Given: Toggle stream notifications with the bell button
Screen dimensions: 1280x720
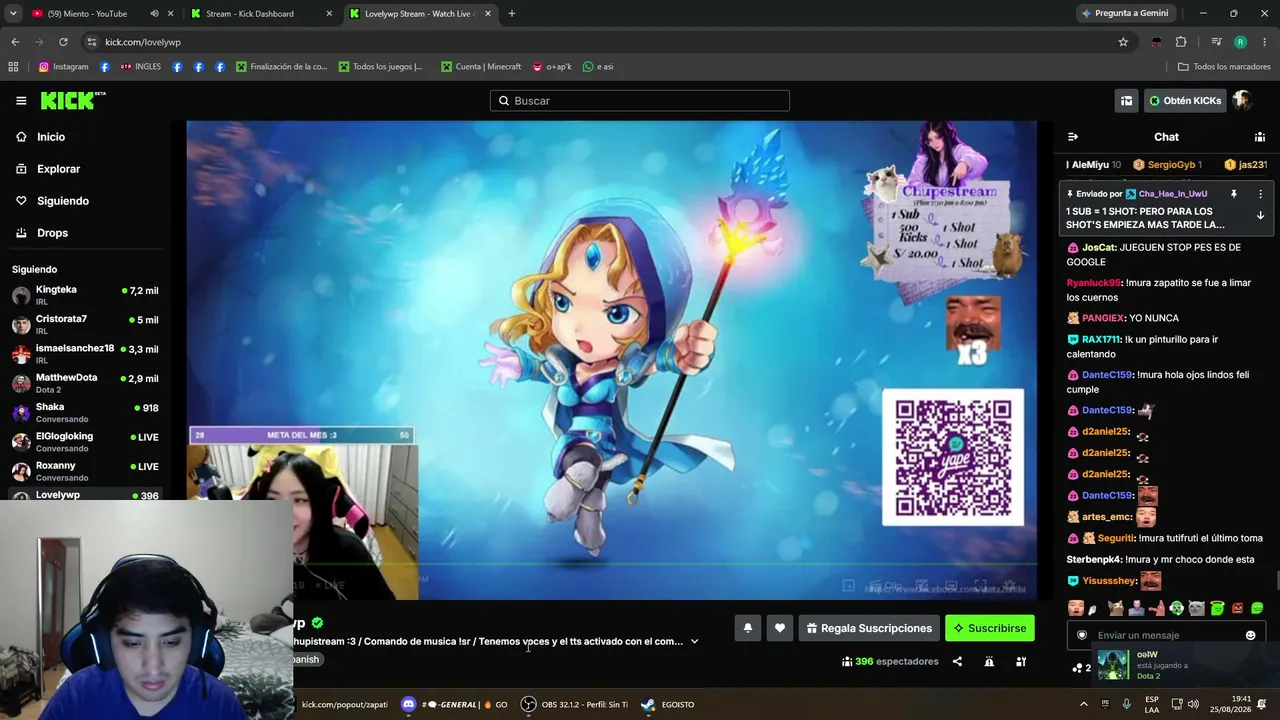Looking at the screenshot, I should click(747, 628).
